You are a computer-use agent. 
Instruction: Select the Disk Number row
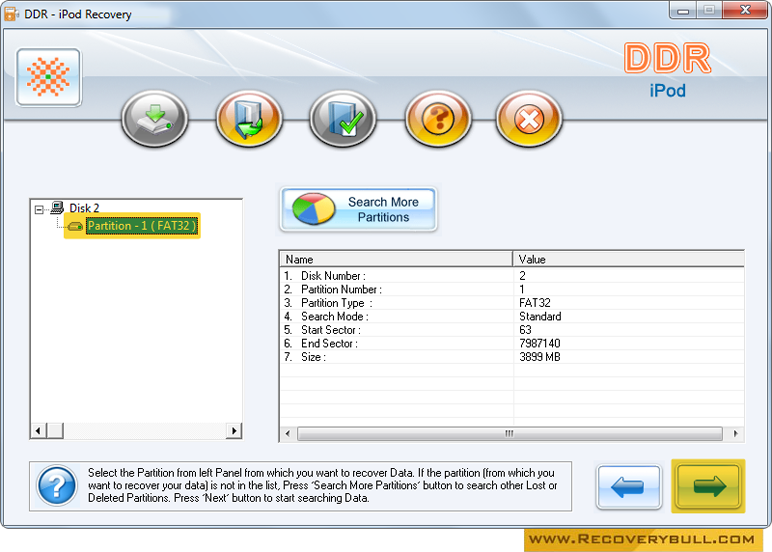tap(512, 276)
